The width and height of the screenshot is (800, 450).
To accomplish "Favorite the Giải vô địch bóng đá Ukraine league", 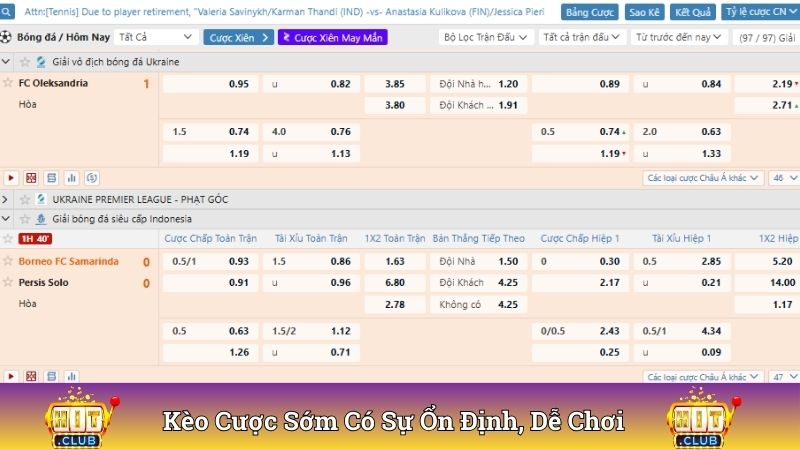I will (x=25, y=62).
